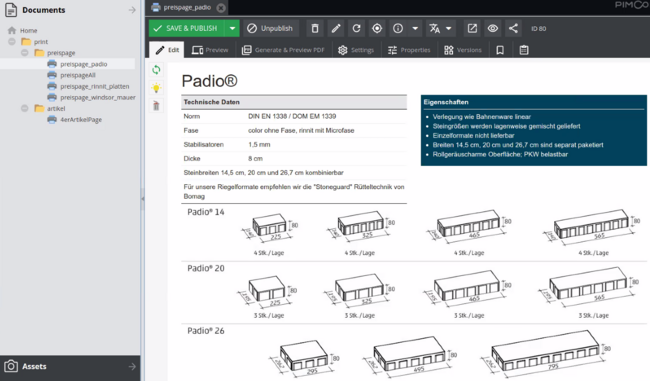Select preispage_padio in the tree
Screen dimensions: 650x381
(x=83, y=64)
